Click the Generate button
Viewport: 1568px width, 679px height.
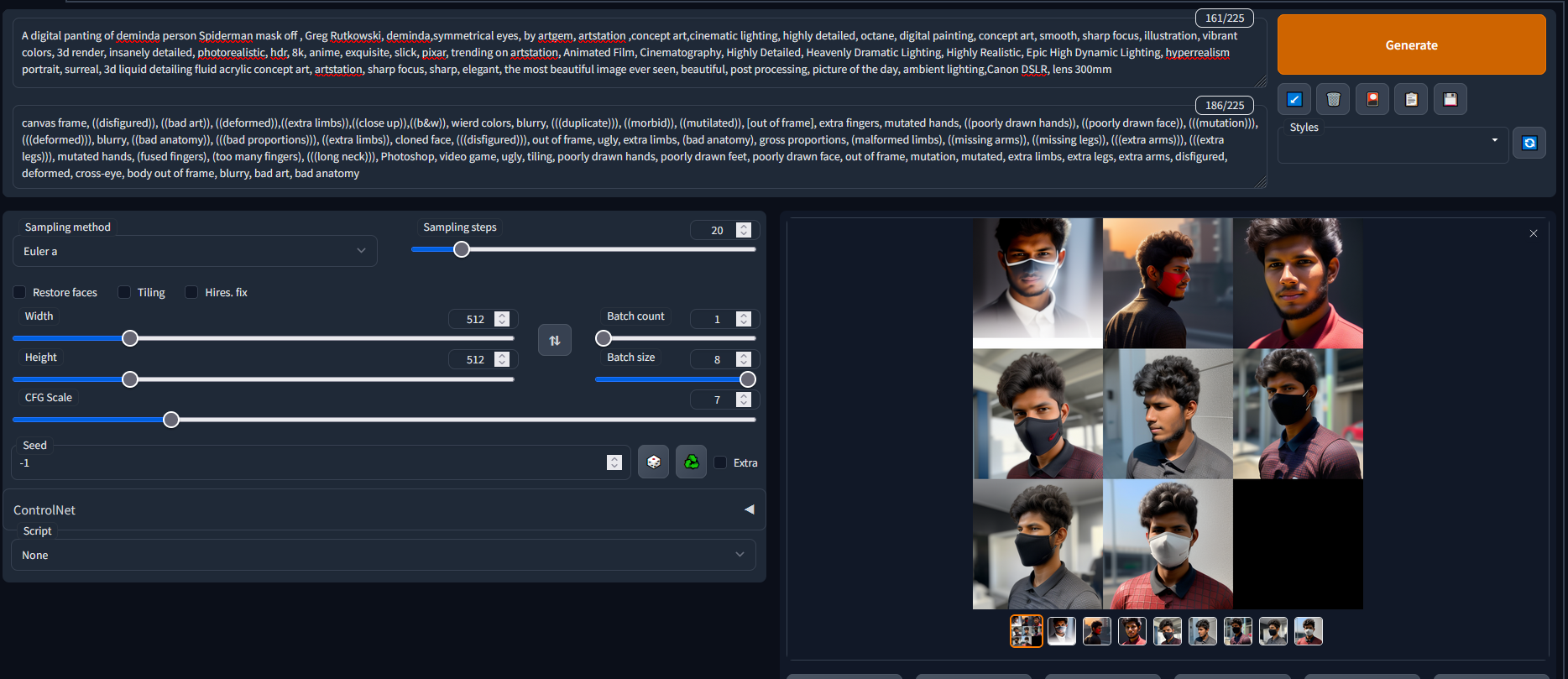pos(1412,45)
